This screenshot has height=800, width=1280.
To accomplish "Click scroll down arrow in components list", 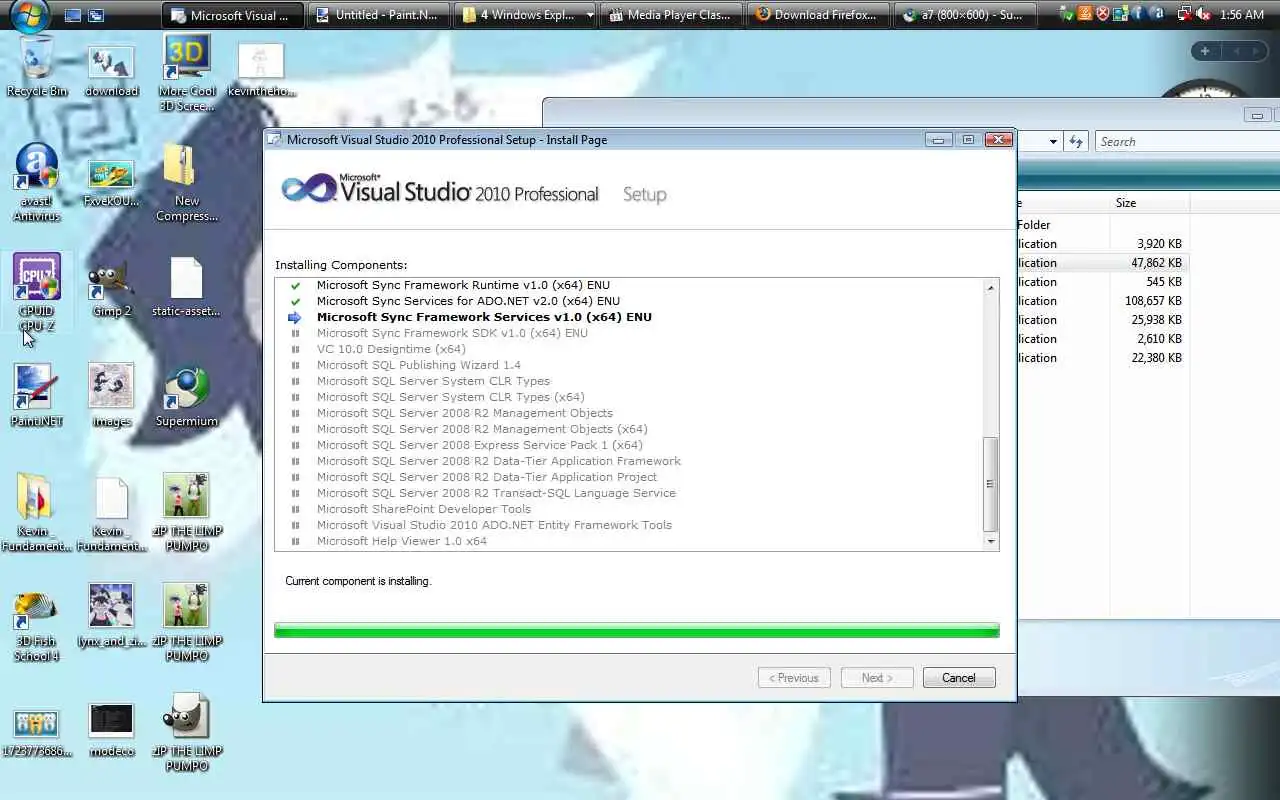I will tap(991, 541).
